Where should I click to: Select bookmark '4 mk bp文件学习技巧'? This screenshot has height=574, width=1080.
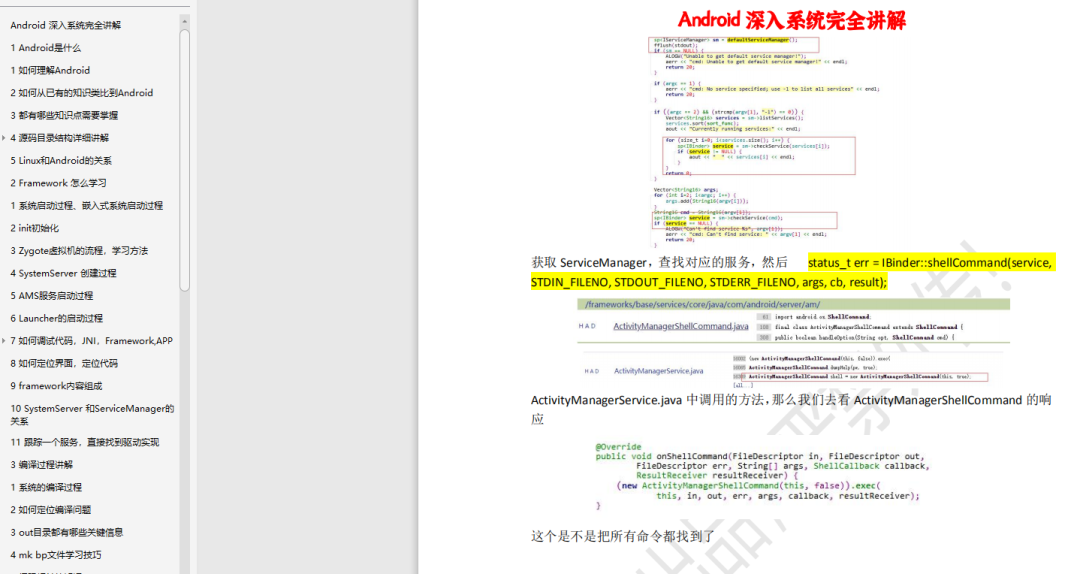point(56,555)
